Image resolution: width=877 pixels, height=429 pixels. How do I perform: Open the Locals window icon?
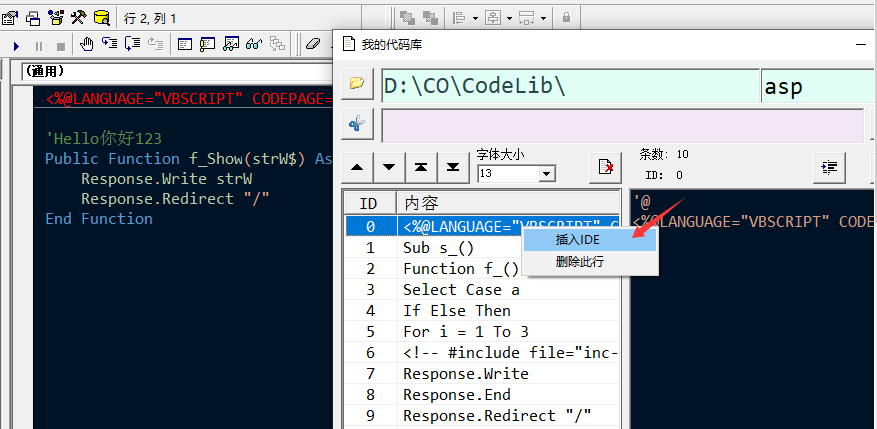185,44
